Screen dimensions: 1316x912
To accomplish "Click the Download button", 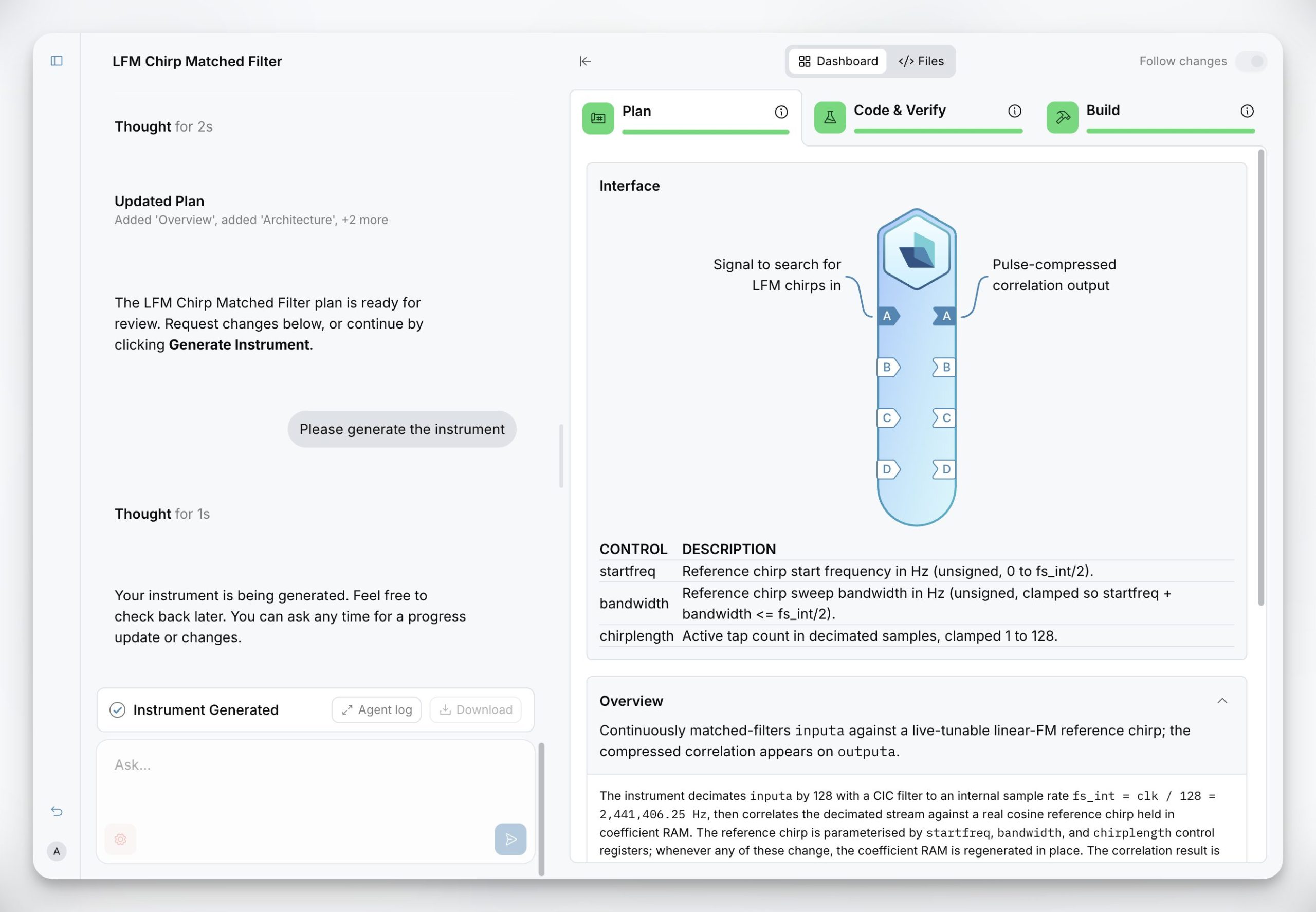I will click(x=476, y=710).
